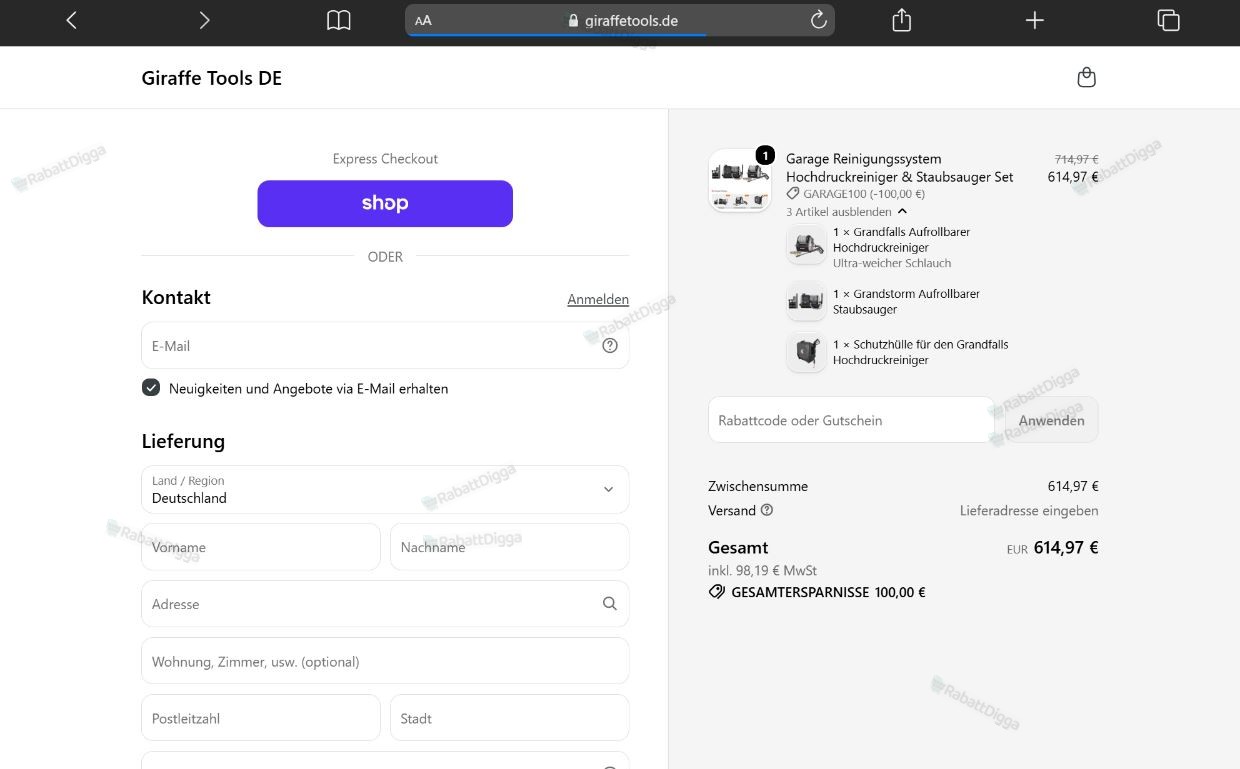Open a new tab with plus icon
The height and width of the screenshot is (769, 1240).
1034,20
